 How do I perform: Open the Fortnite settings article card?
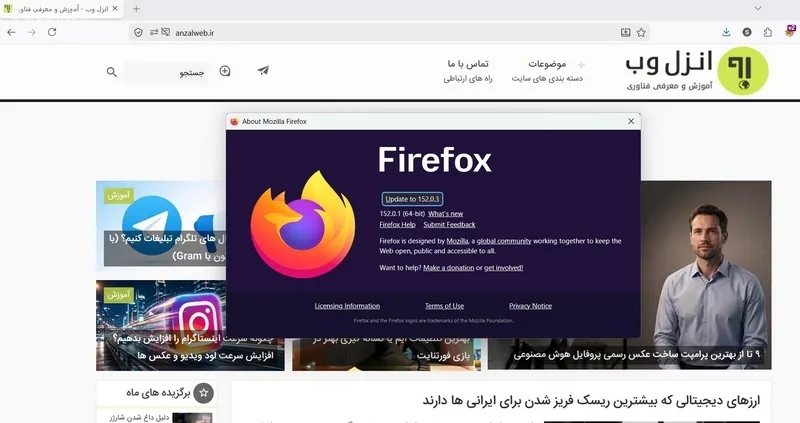(386, 354)
